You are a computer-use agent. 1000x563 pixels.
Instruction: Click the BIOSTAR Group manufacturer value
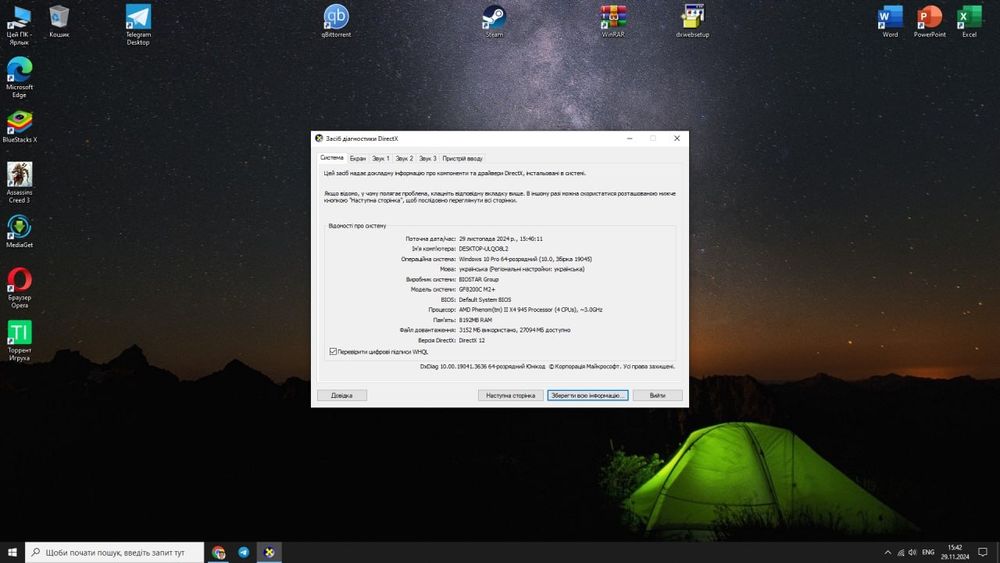click(x=479, y=279)
